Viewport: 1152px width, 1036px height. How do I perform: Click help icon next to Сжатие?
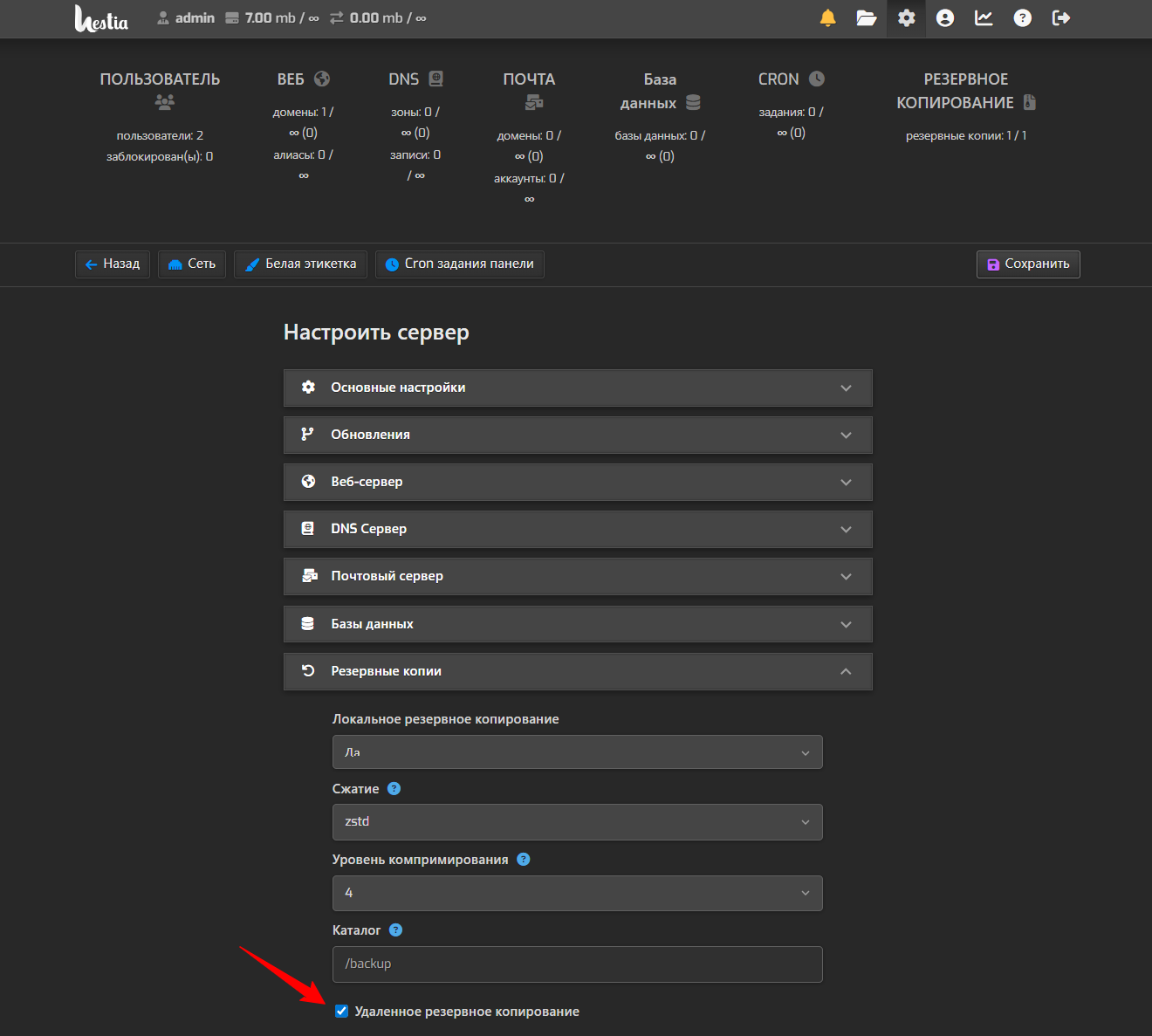pos(394,788)
